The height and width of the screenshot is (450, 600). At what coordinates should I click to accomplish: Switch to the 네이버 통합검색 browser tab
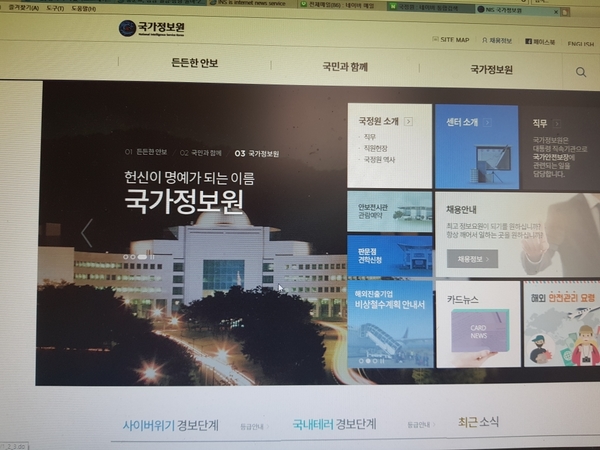point(430,7)
